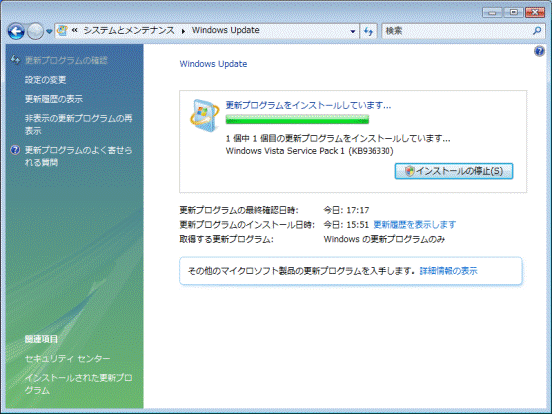The height and width of the screenshot is (414, 552).
Task: Refresh the page with the refresh icon
Action: [369, 31]
